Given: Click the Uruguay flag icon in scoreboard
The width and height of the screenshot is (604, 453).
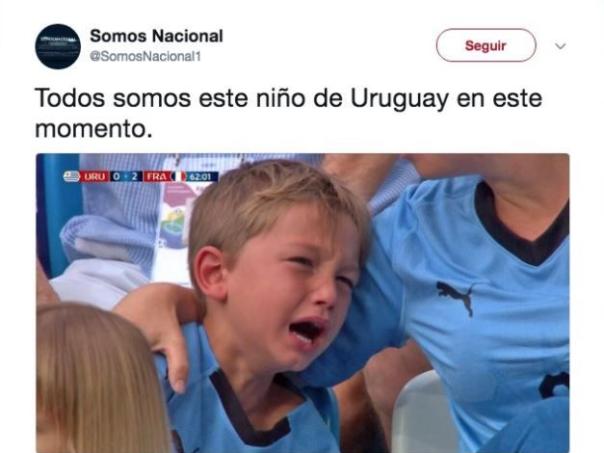Looking at the screenshot, I should click(71, 176).
